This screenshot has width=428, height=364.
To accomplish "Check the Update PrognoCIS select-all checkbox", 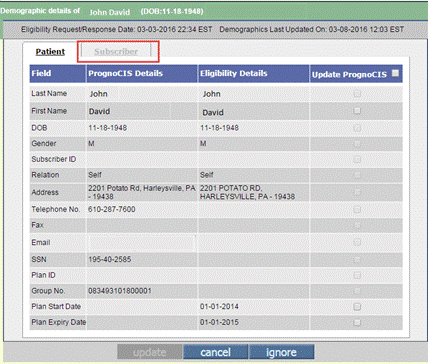I will click(395, 73).
